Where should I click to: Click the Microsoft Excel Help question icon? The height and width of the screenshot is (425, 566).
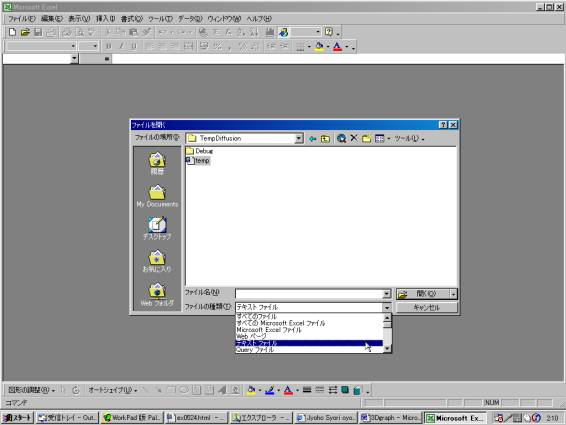click(x=328, y=32)
